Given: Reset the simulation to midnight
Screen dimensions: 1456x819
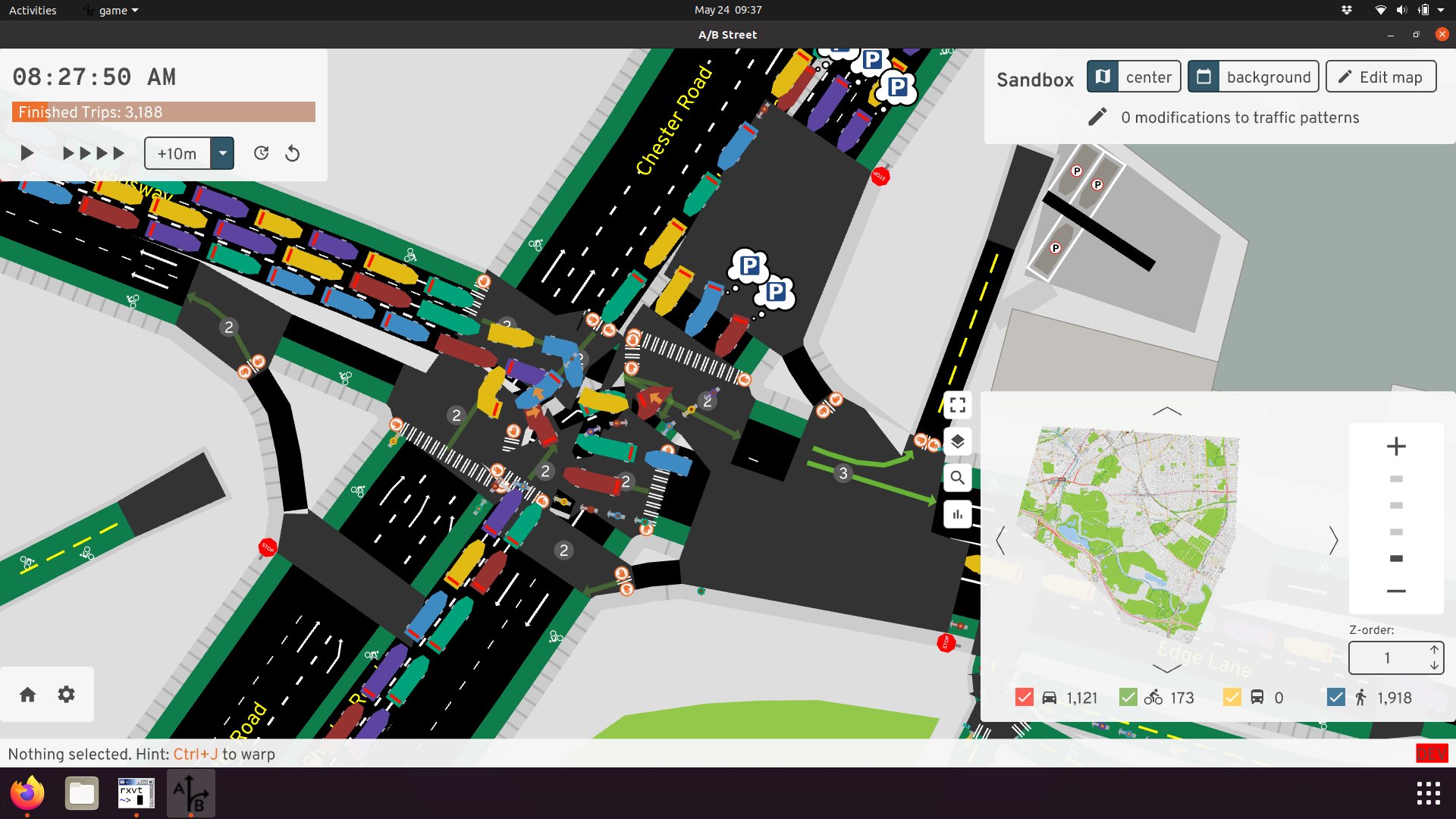Looking at the screenshot, I should click(x=292, y=153).
